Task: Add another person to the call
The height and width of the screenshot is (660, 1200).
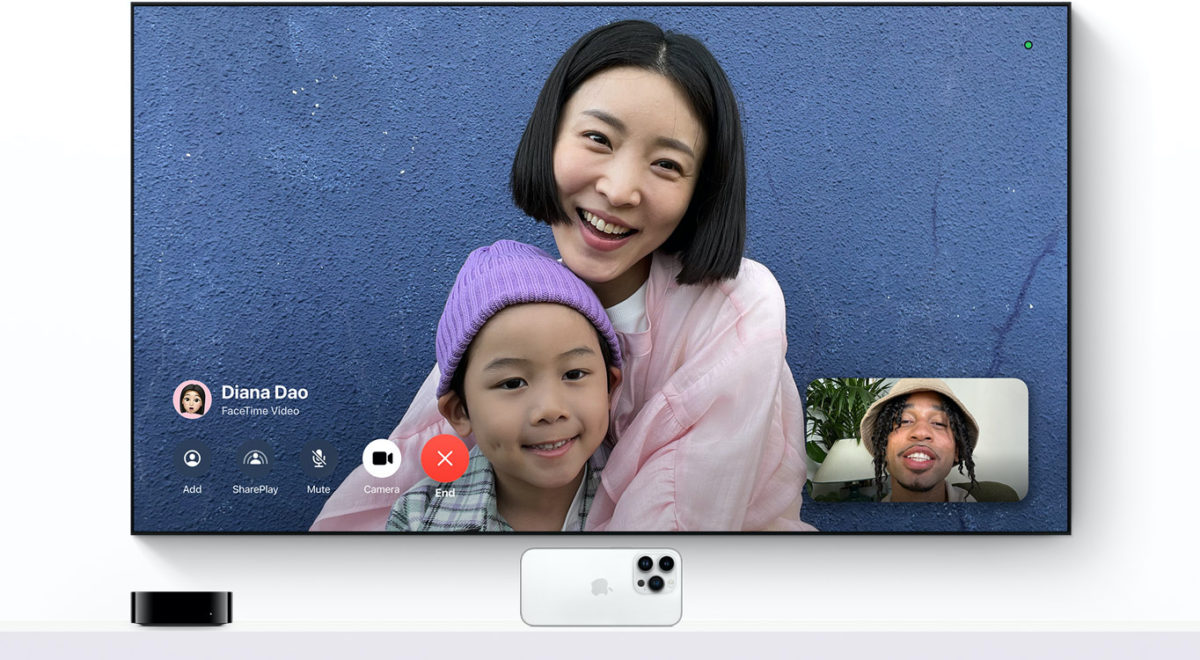Action: coord(192,460)
